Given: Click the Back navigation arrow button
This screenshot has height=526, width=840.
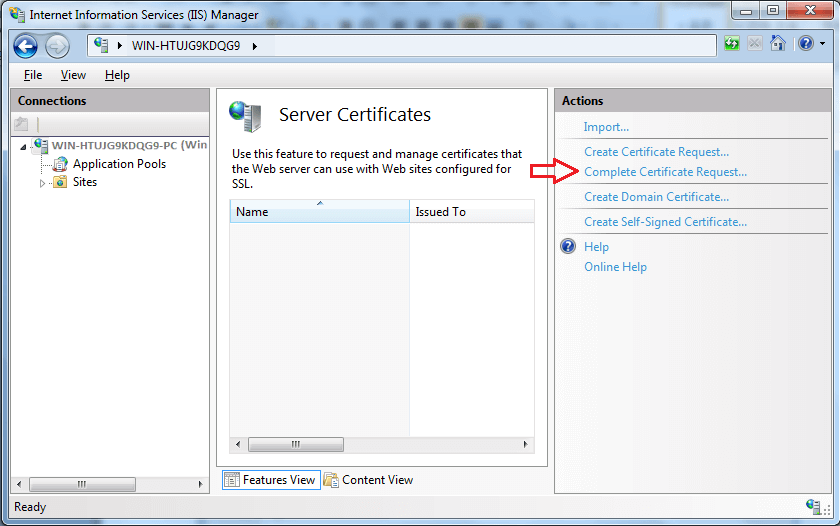Looking at the screenshot, I should tap(25, 46).
